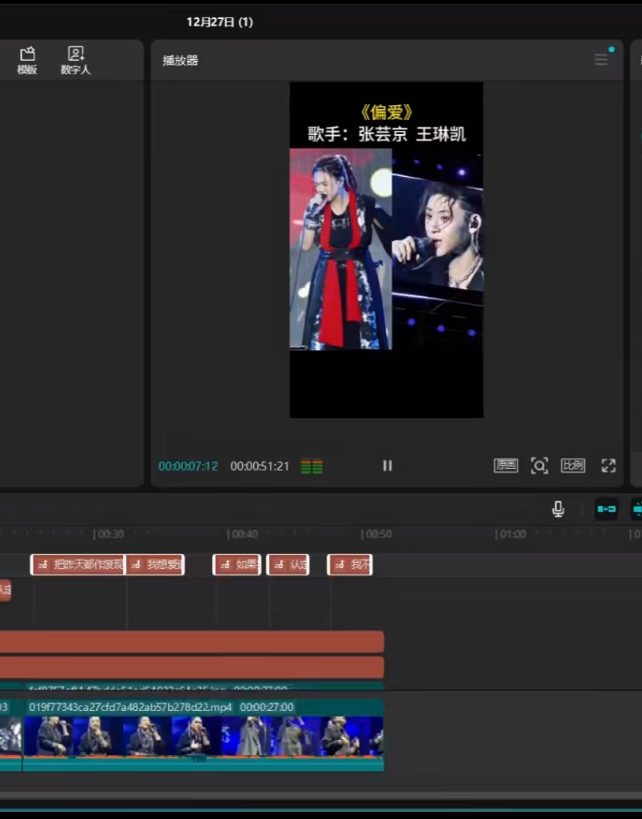
Task: Click the audio level meter icon
Action: [312, 467]
